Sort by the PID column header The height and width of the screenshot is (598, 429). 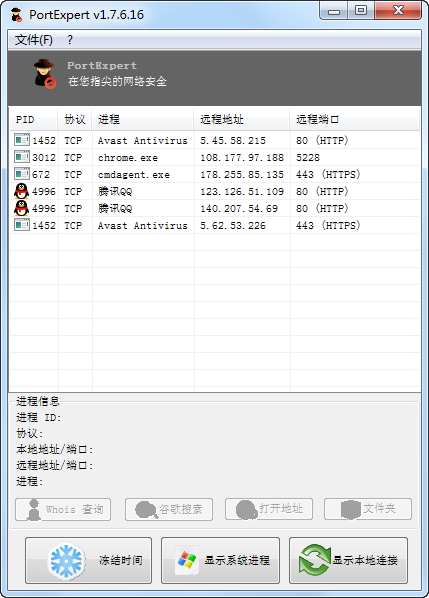(x=33, y=119)
